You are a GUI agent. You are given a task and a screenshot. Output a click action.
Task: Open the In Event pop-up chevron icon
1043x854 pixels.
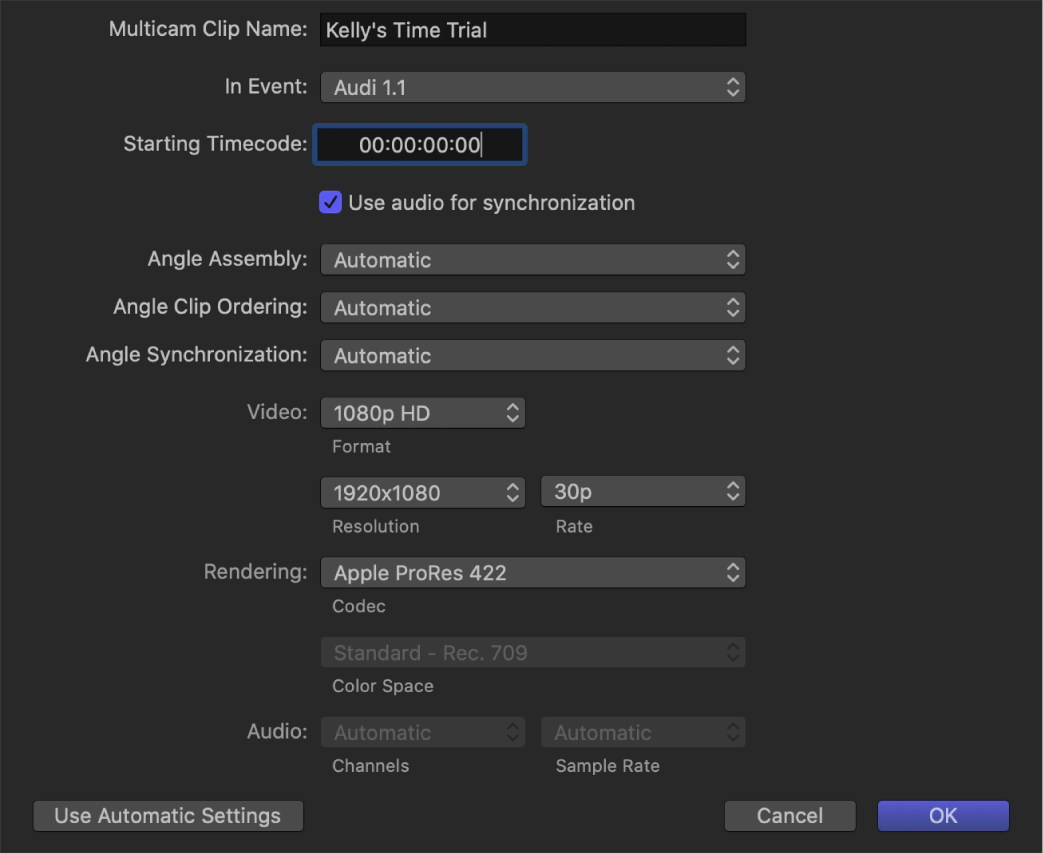point(733,87)
